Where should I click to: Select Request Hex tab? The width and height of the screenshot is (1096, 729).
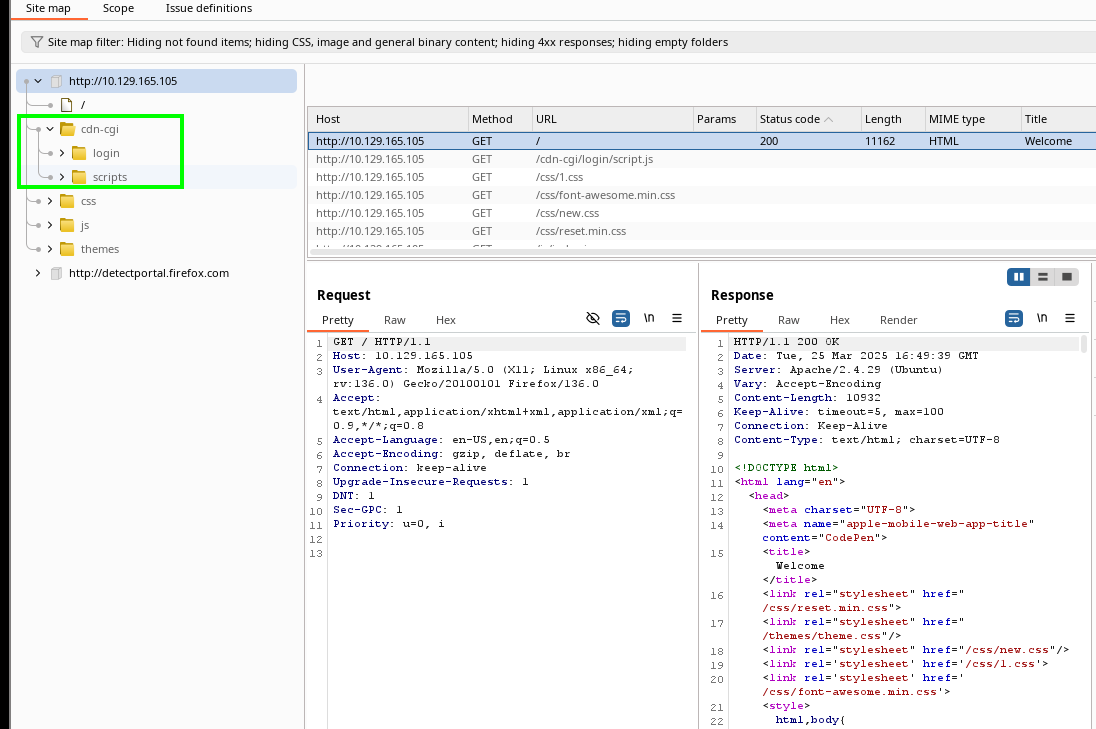(445, 320)
